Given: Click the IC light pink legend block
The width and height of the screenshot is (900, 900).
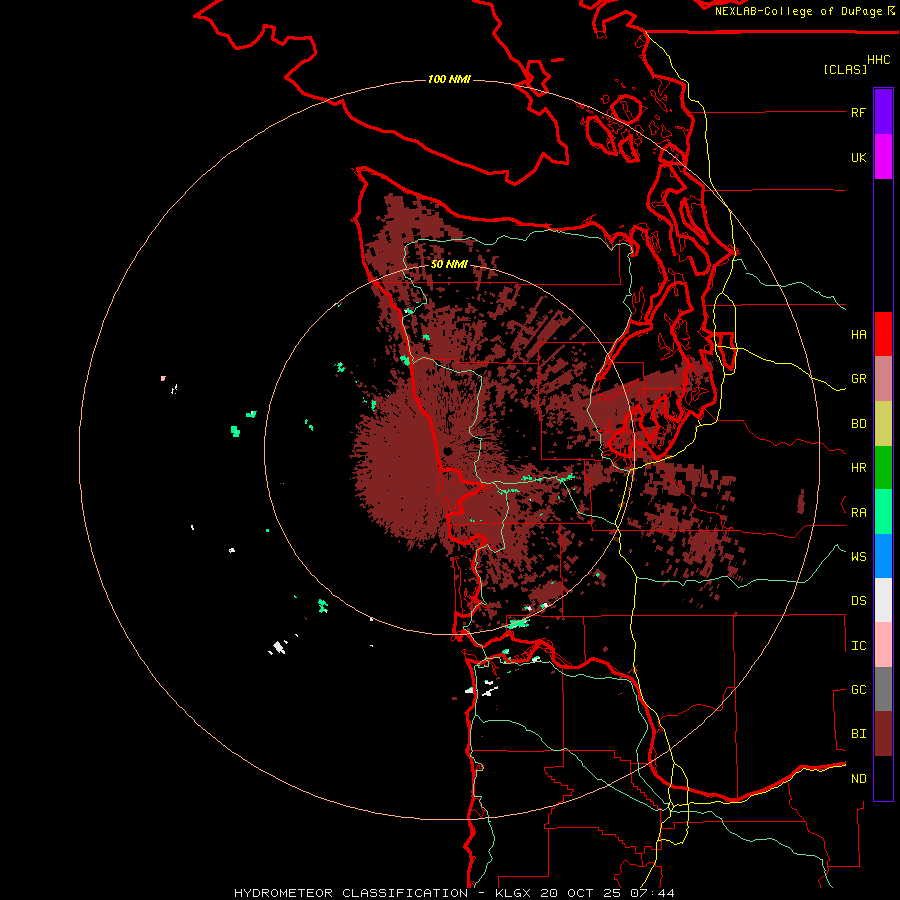Looking at the screenshot, I should (883, 645).
